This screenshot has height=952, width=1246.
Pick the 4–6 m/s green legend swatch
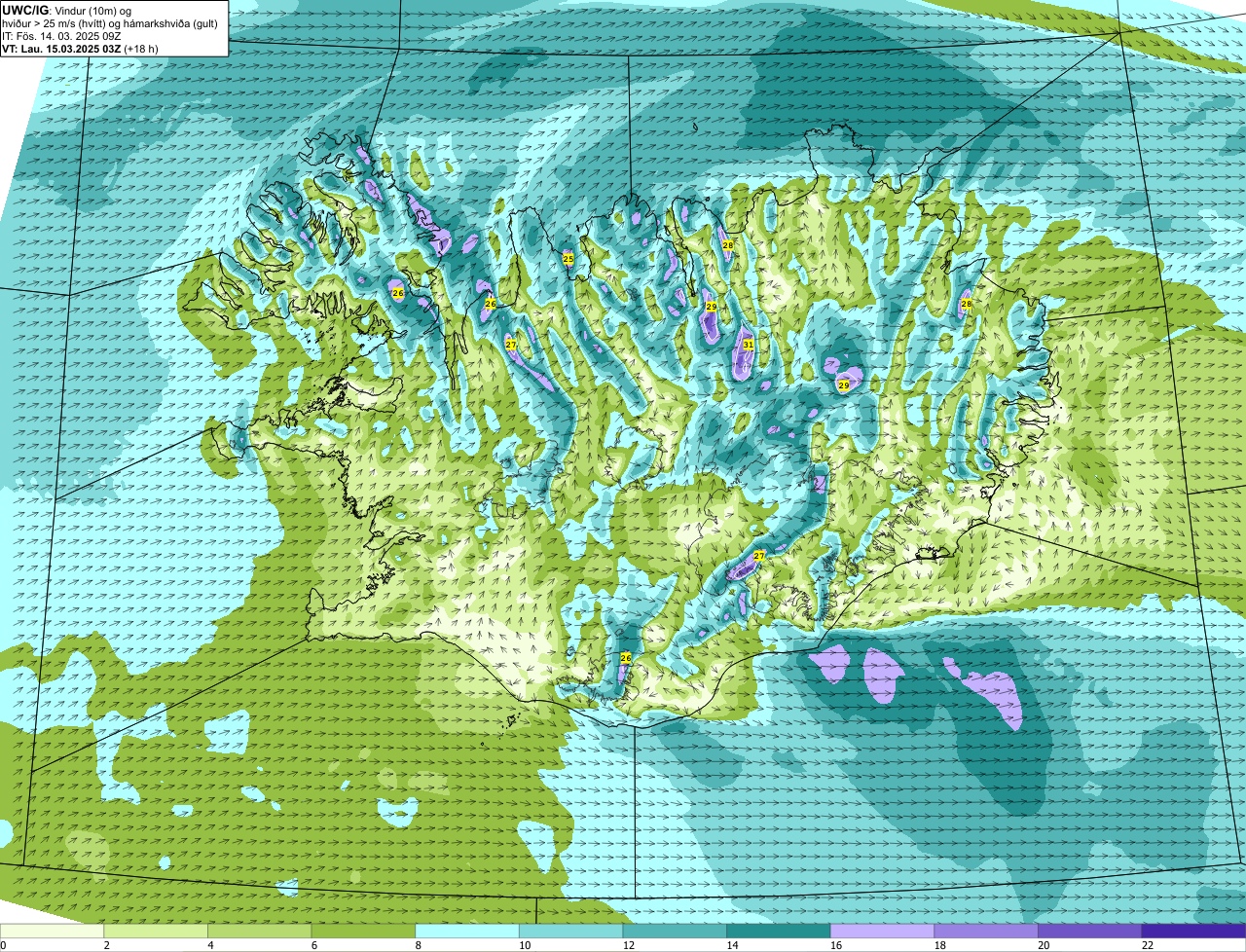(260, 931)
